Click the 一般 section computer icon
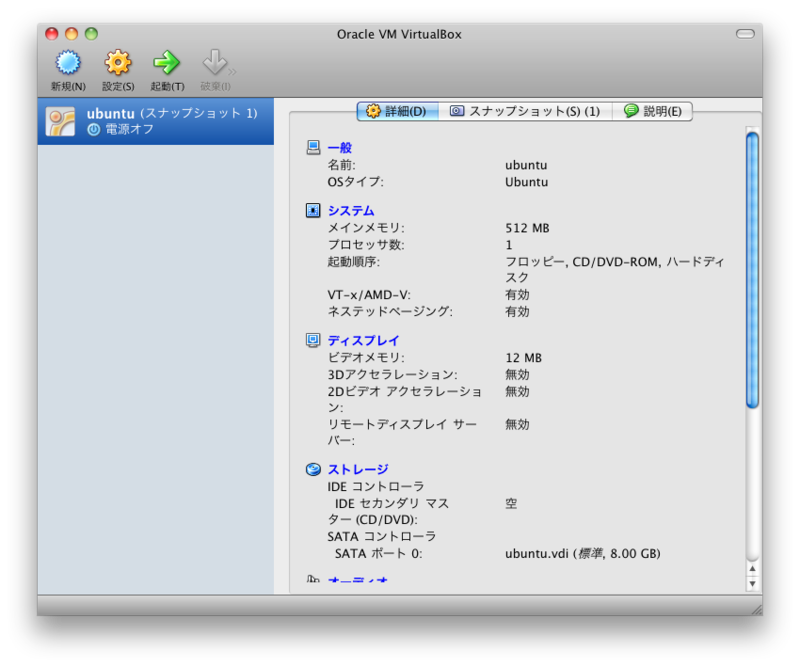Screen dimensions: 800x667 pyautogui.click(x=313, y=147)
